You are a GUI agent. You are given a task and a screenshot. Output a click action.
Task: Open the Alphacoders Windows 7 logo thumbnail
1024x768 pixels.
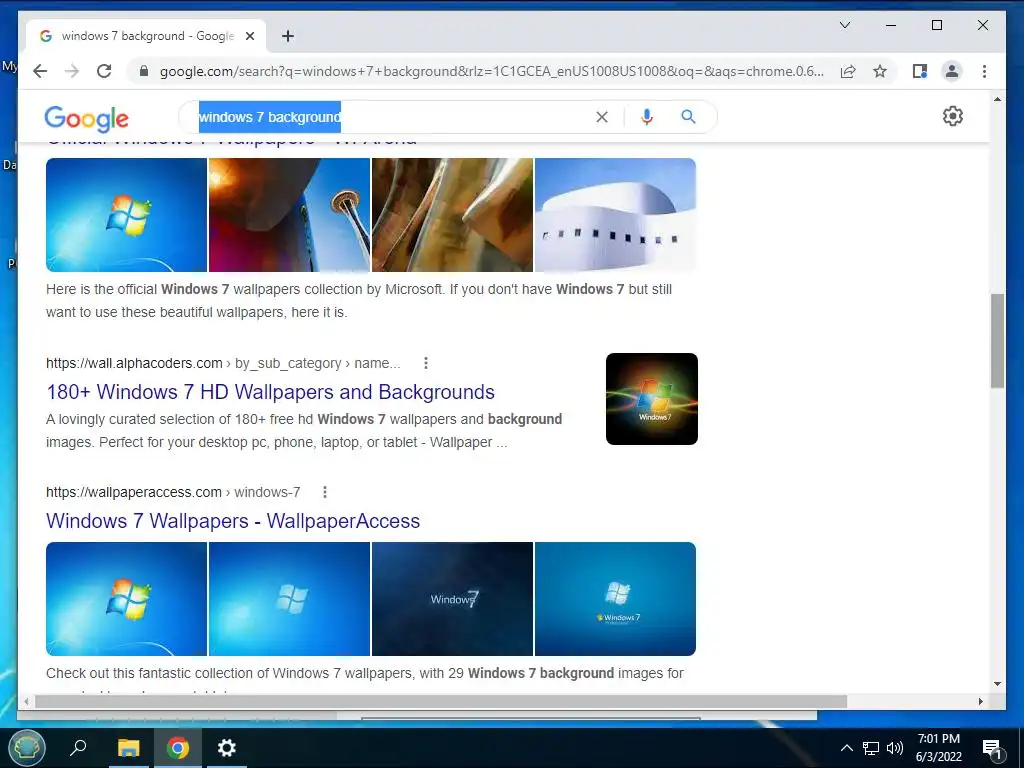tap(652, 399)
